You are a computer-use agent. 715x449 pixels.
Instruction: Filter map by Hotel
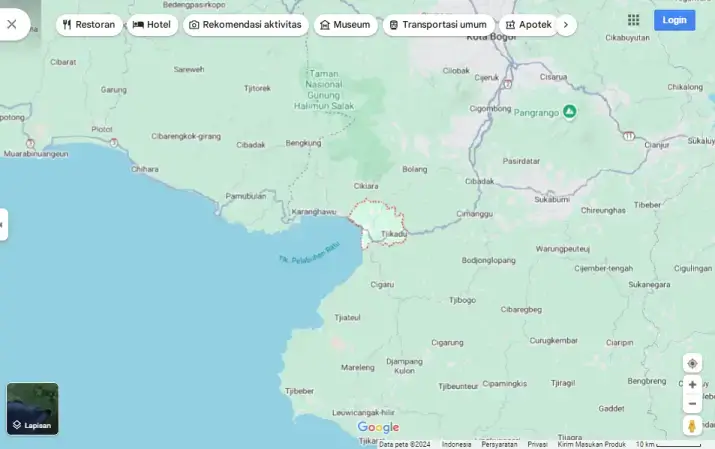(152, 24)
